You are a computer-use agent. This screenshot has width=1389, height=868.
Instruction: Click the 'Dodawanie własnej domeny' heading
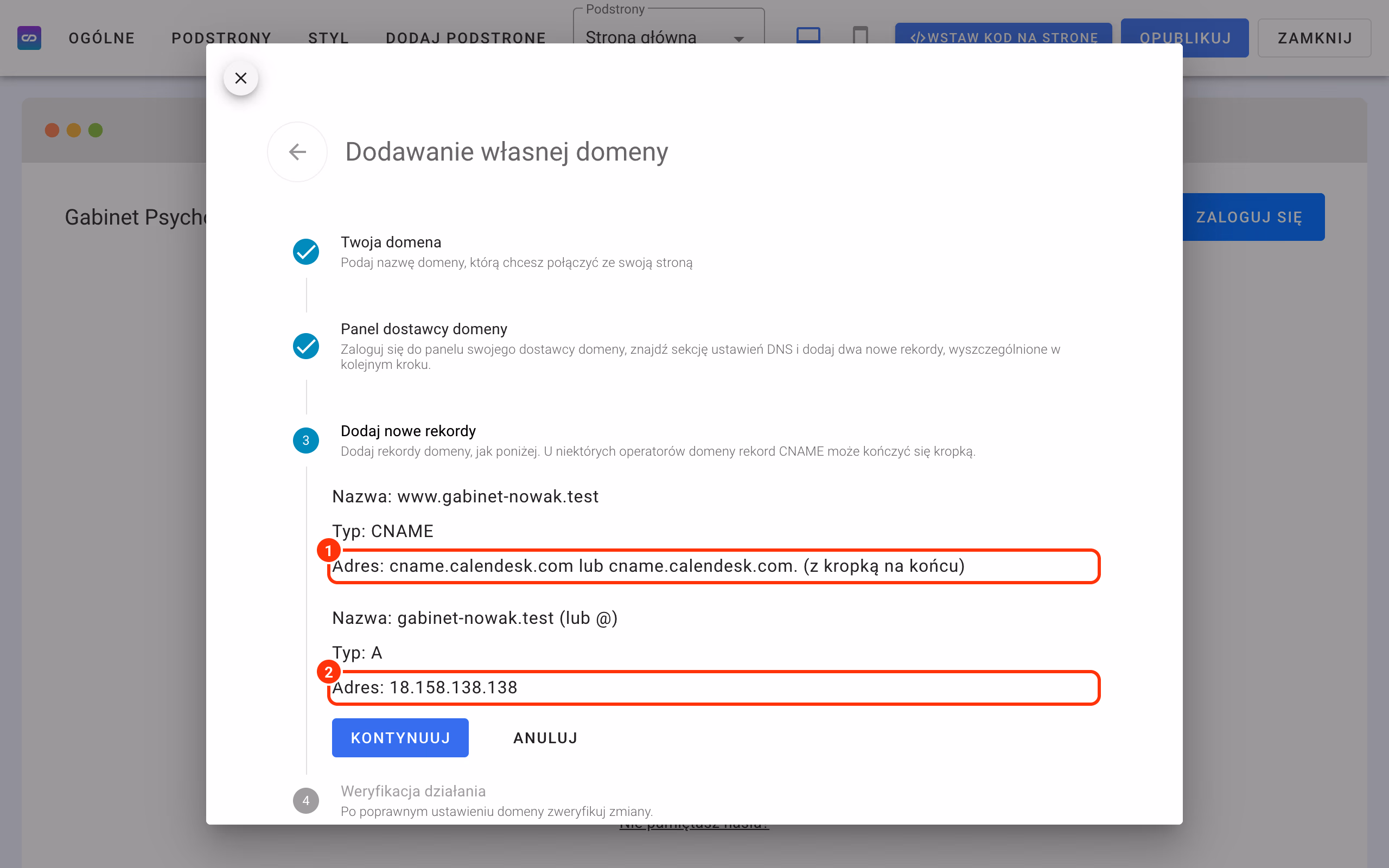point(507,152)
